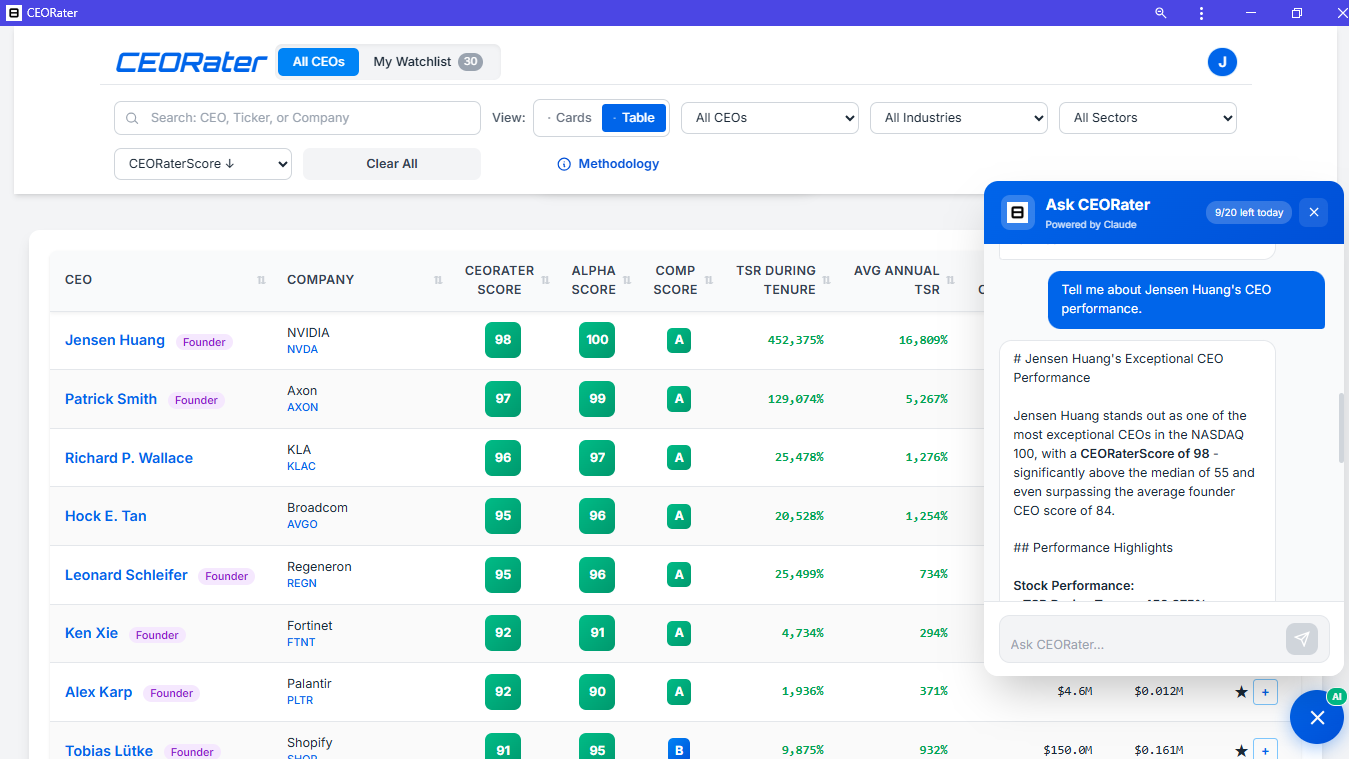Screen dimensions: 1349x759
Task: Open the All Sectors dropdown
Action: coord(1148,118)
